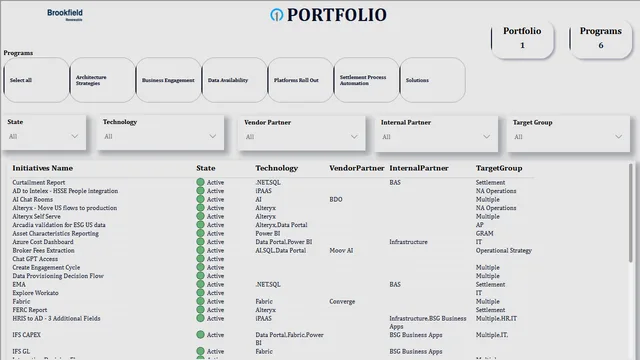
Task: Click the Brookfield Renewable logo
Action: pos(65,15)
